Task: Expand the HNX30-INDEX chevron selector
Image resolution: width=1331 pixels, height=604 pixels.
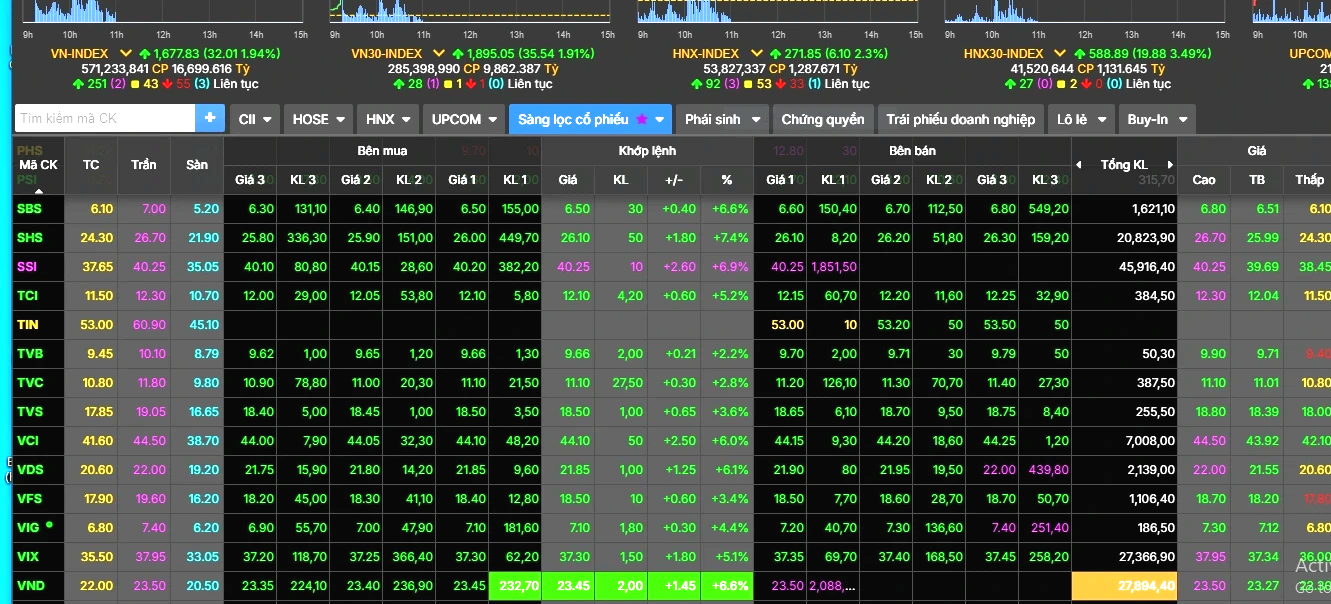Action: pos(1062,53)
